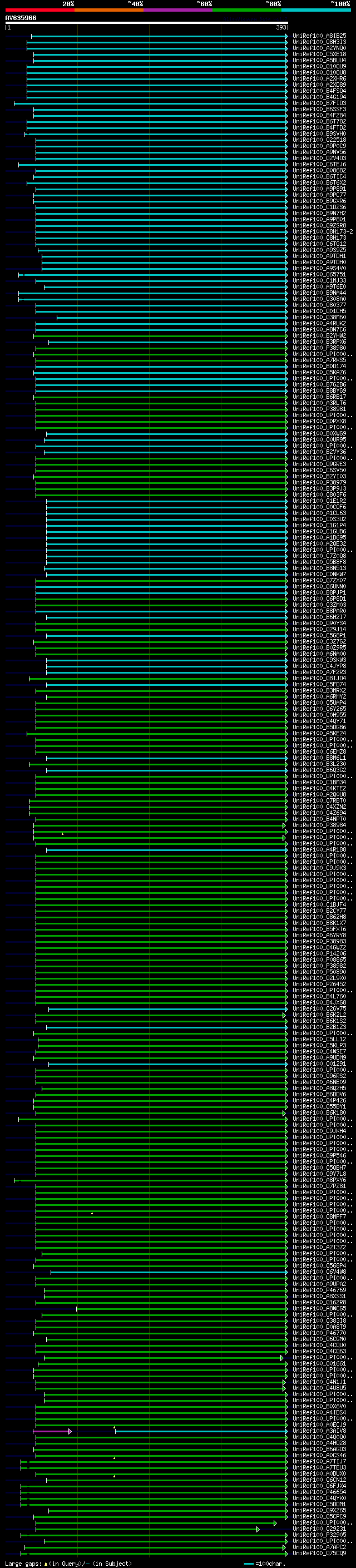
Task: Click hit label UniRef100_Q2GV75
Action: pos(319,1009)
